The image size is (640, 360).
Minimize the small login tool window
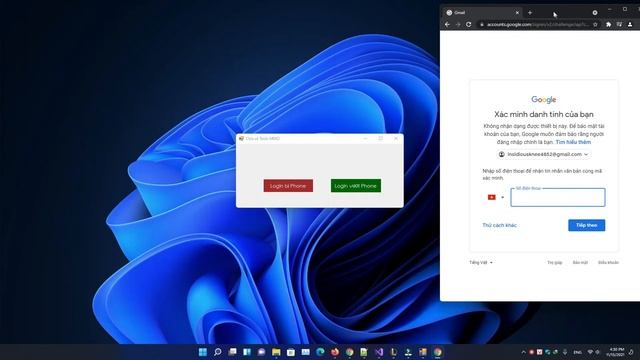tap(365, 138)
